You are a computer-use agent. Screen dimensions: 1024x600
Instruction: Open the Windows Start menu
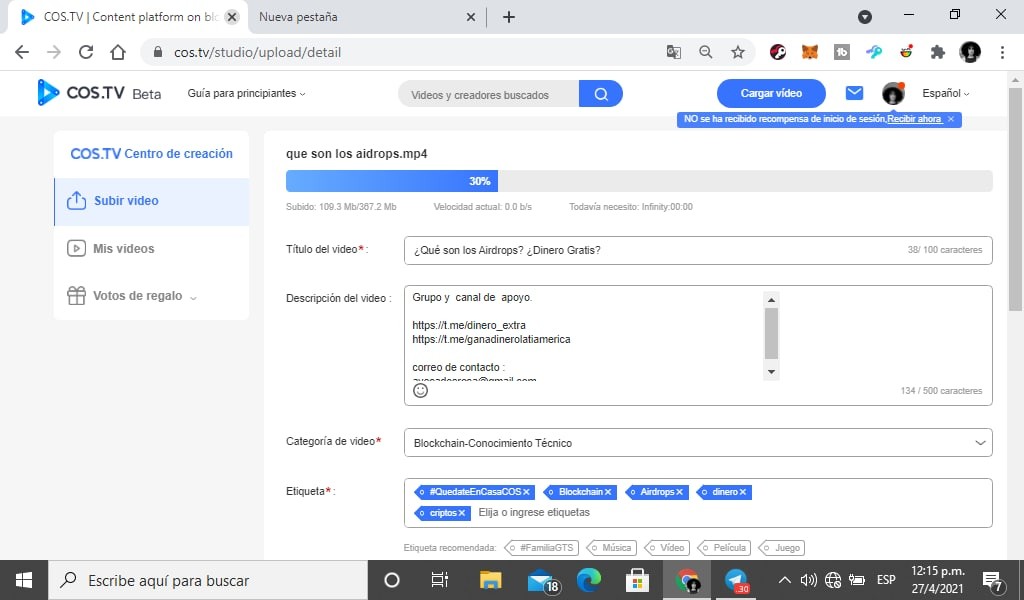coord(24,580)
